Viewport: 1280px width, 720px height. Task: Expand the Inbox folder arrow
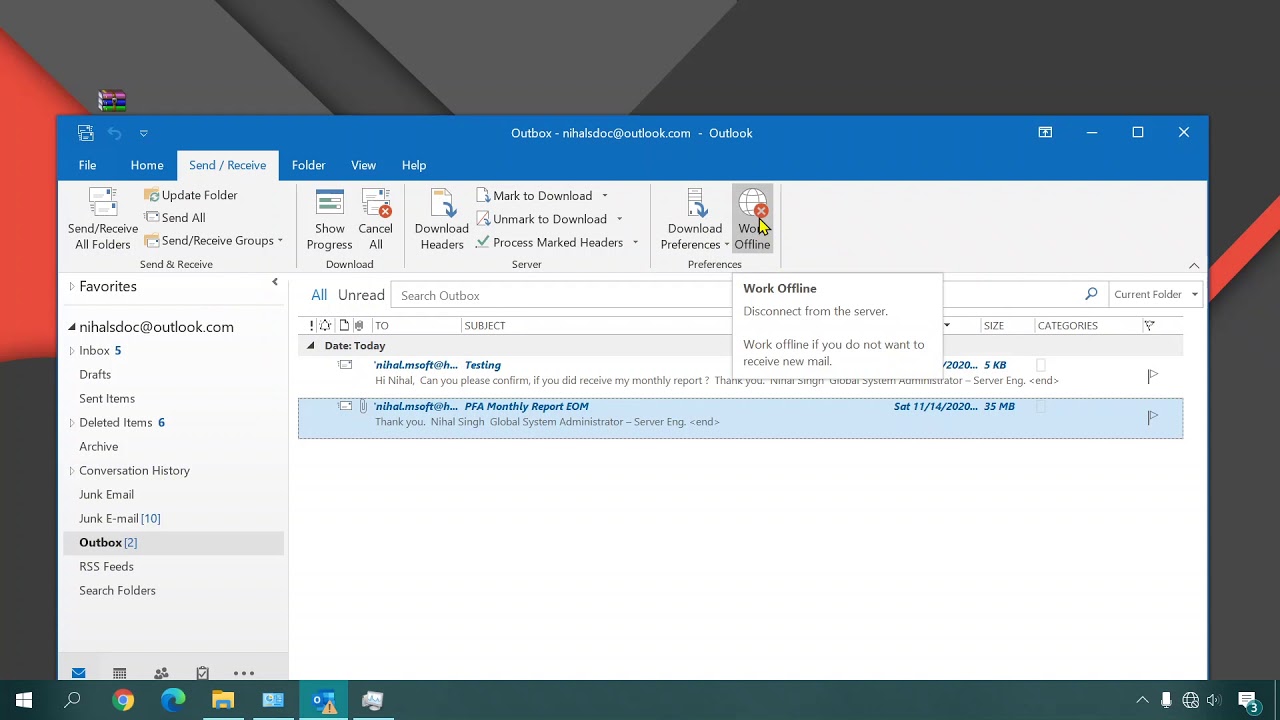[x=71, y=351]
